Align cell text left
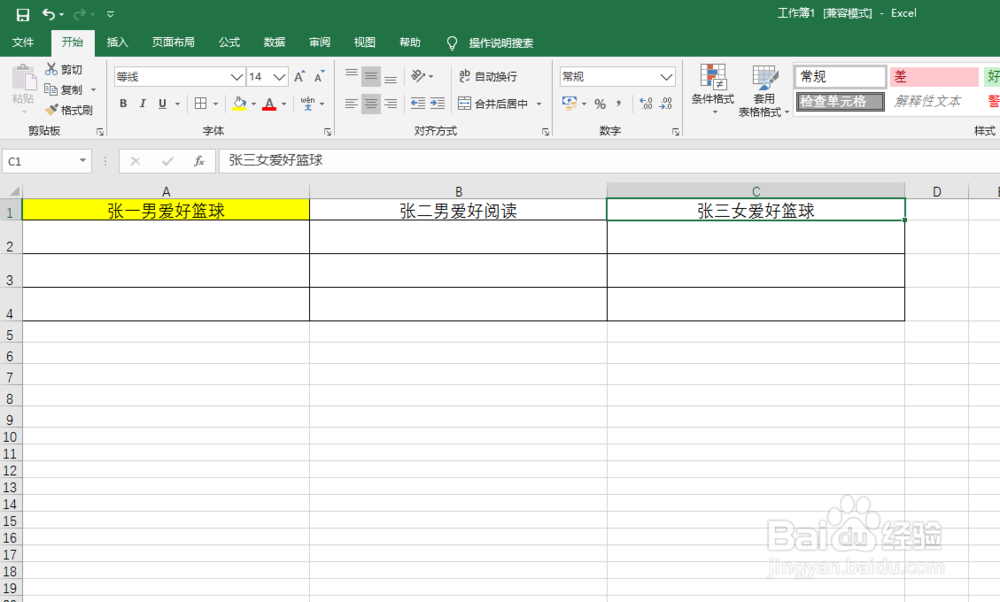 point(351,103)
